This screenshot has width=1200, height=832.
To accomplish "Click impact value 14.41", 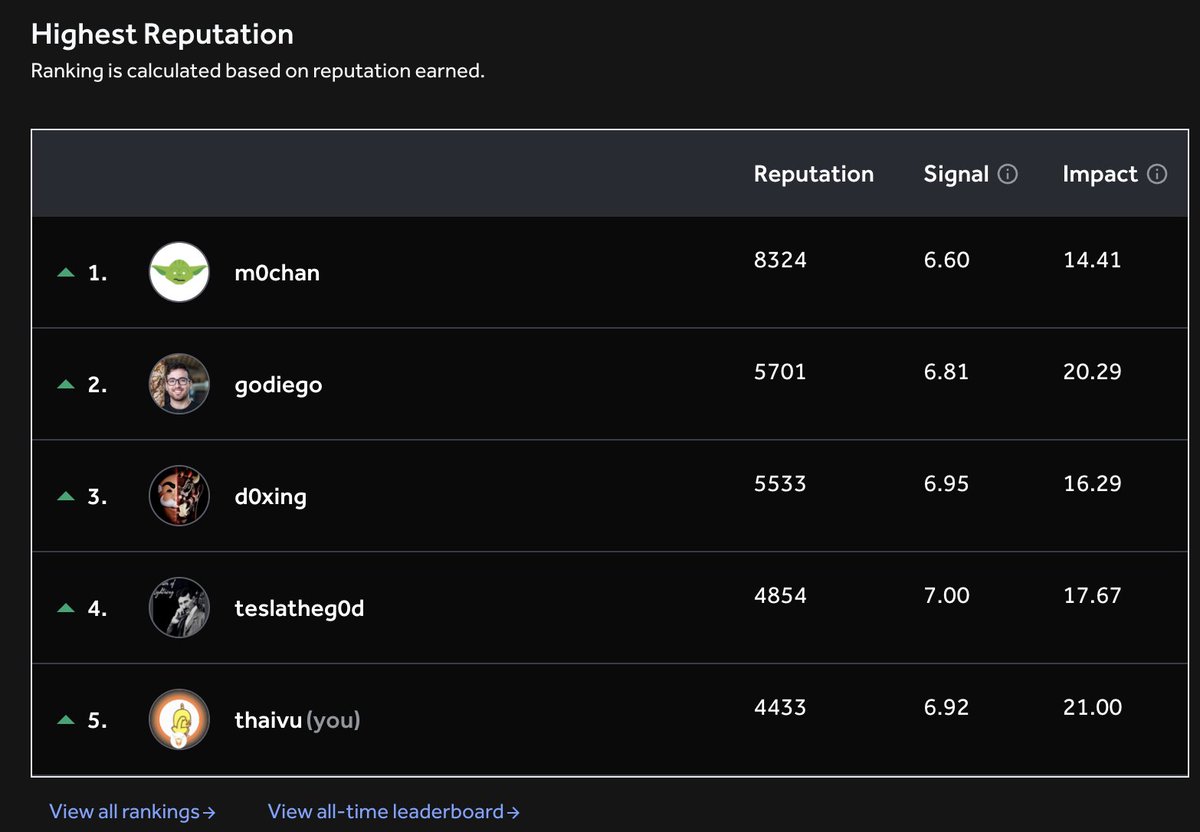I will pyautogui.click(x=1092, y=260).
